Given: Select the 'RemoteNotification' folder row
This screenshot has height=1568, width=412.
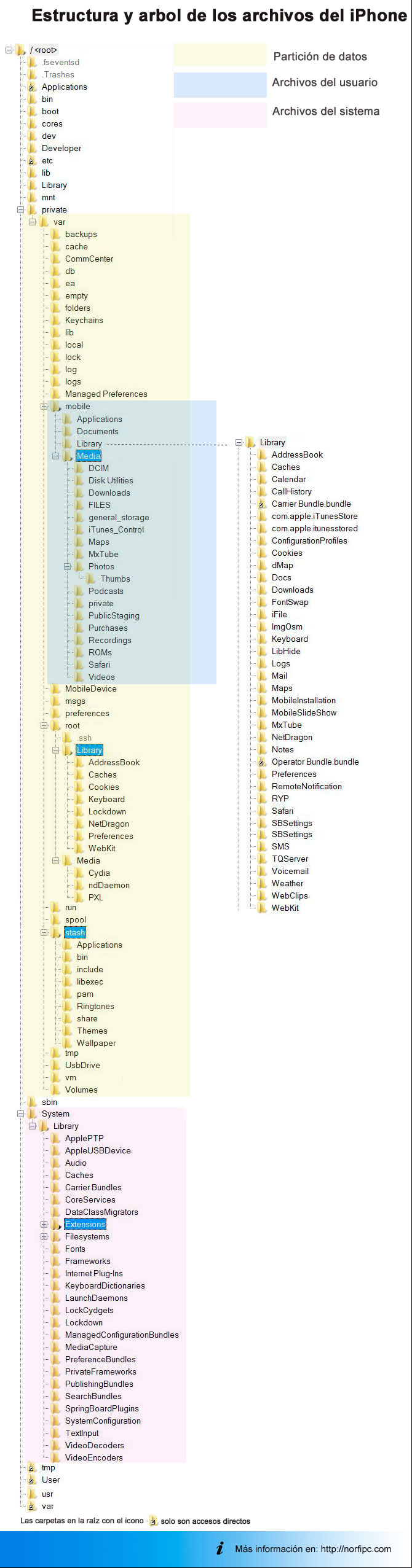Looking at the screenshot, I should point(299,786).
